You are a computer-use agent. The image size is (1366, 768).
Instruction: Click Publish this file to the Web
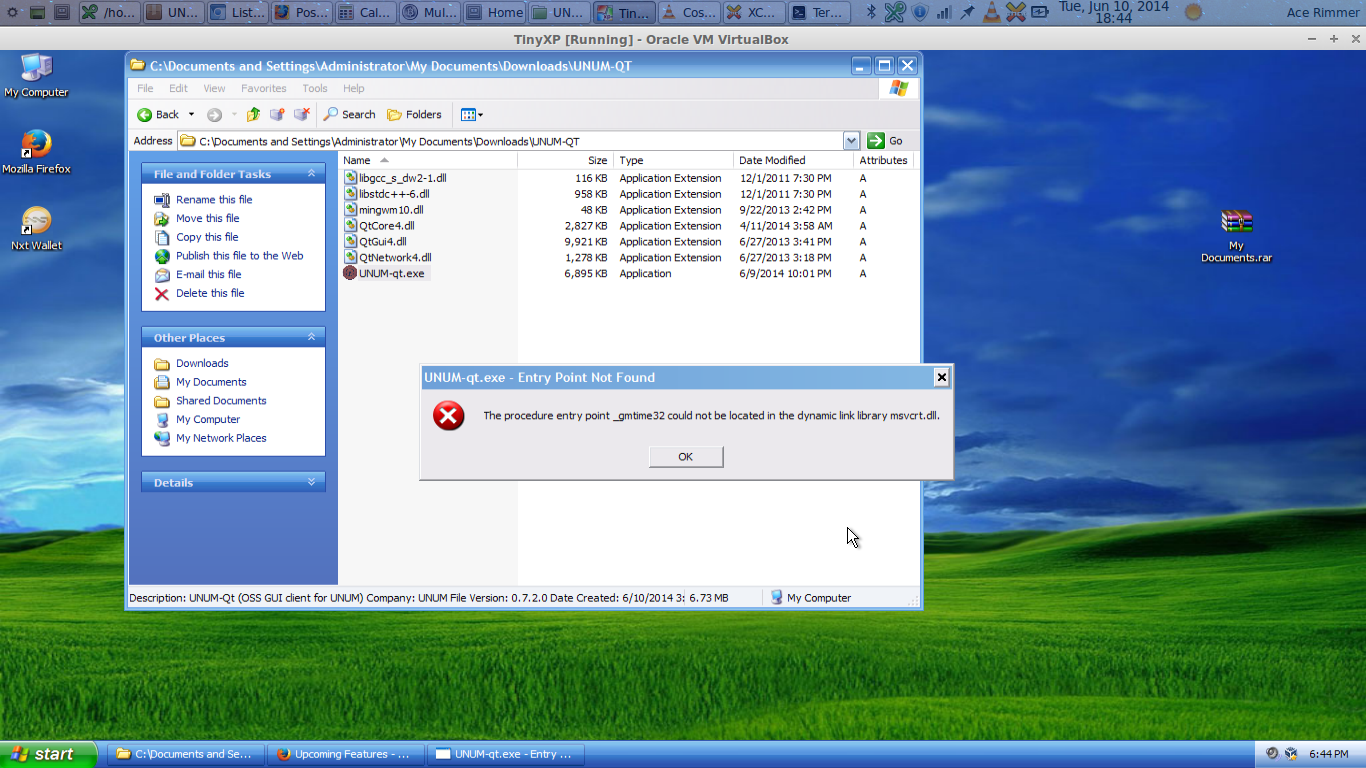tap(240, 256)
